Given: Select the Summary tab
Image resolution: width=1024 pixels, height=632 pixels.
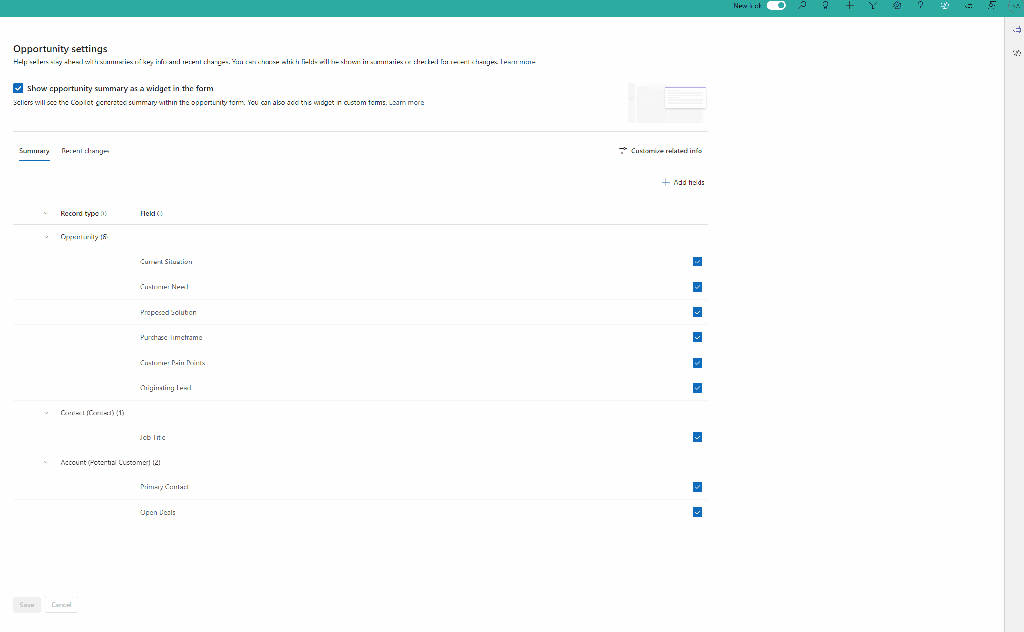Looking at the screenshot, I should coord(34,151).
